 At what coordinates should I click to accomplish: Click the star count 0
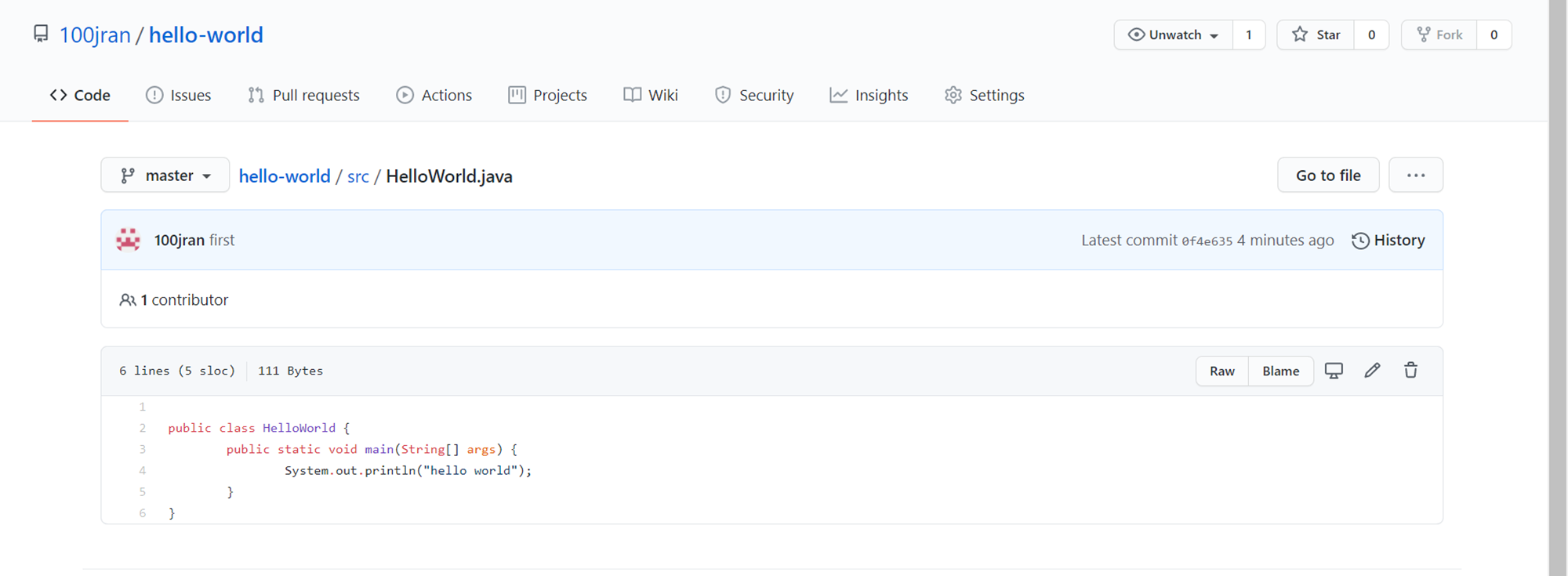[x=1371, y=34]
